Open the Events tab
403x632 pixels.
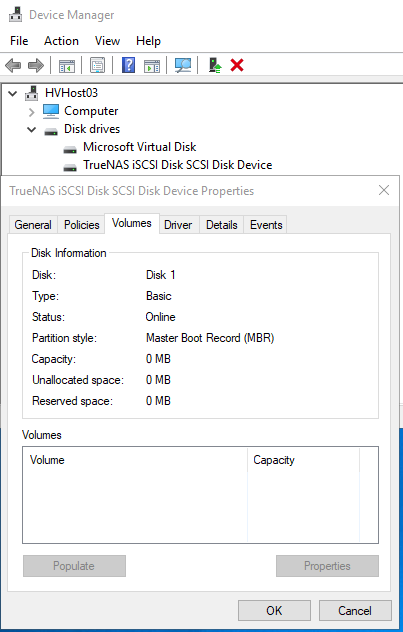[x=266, y=225]
